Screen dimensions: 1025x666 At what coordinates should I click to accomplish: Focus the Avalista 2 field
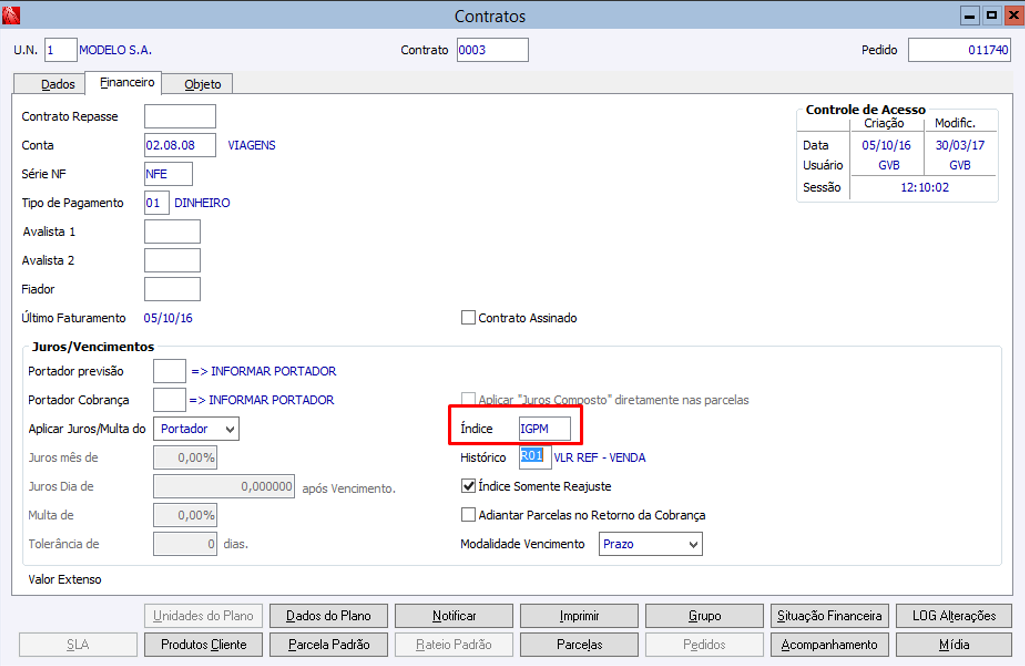coord(173,260)
